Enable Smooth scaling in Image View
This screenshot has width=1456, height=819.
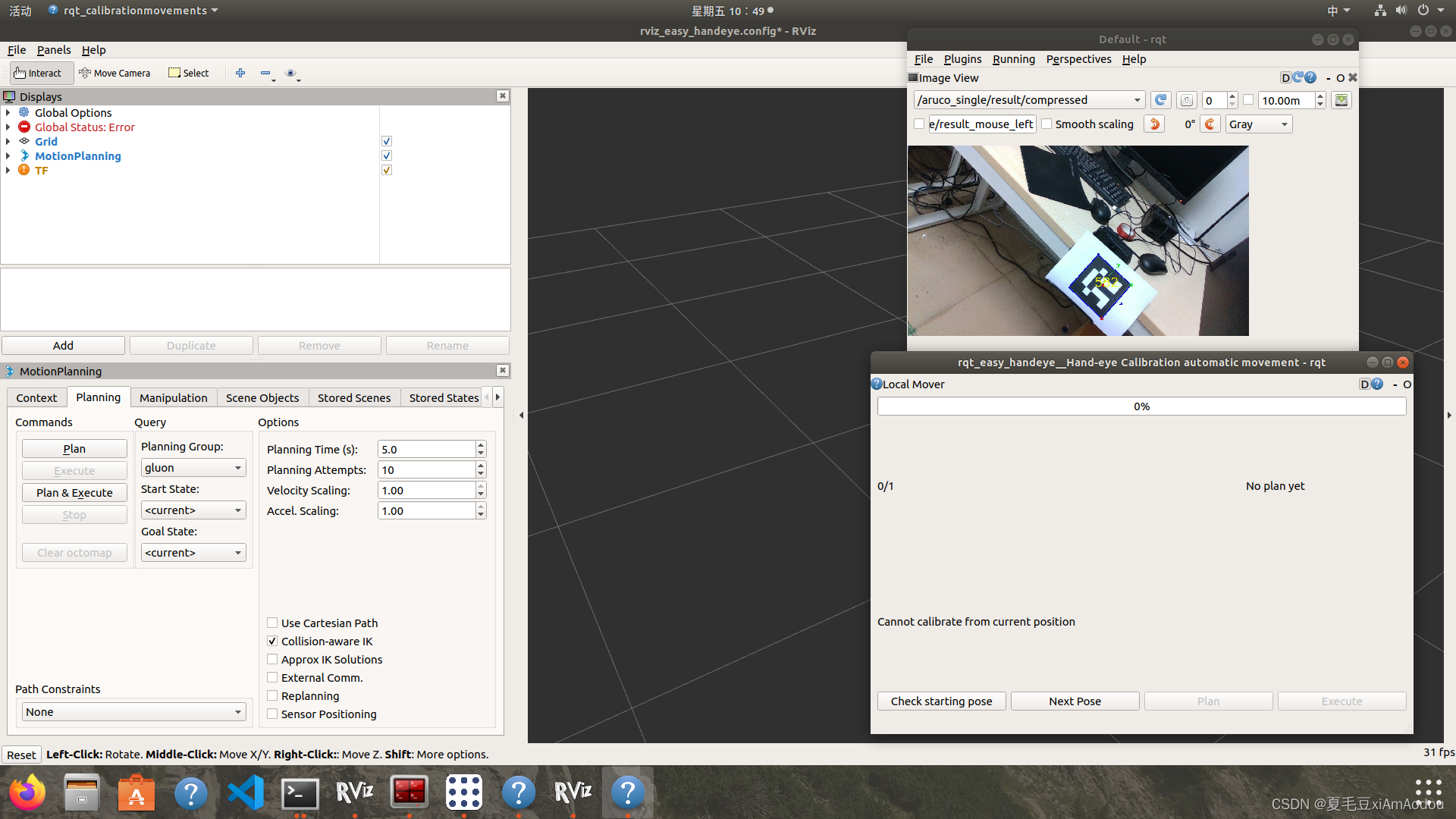[1046, 124]
